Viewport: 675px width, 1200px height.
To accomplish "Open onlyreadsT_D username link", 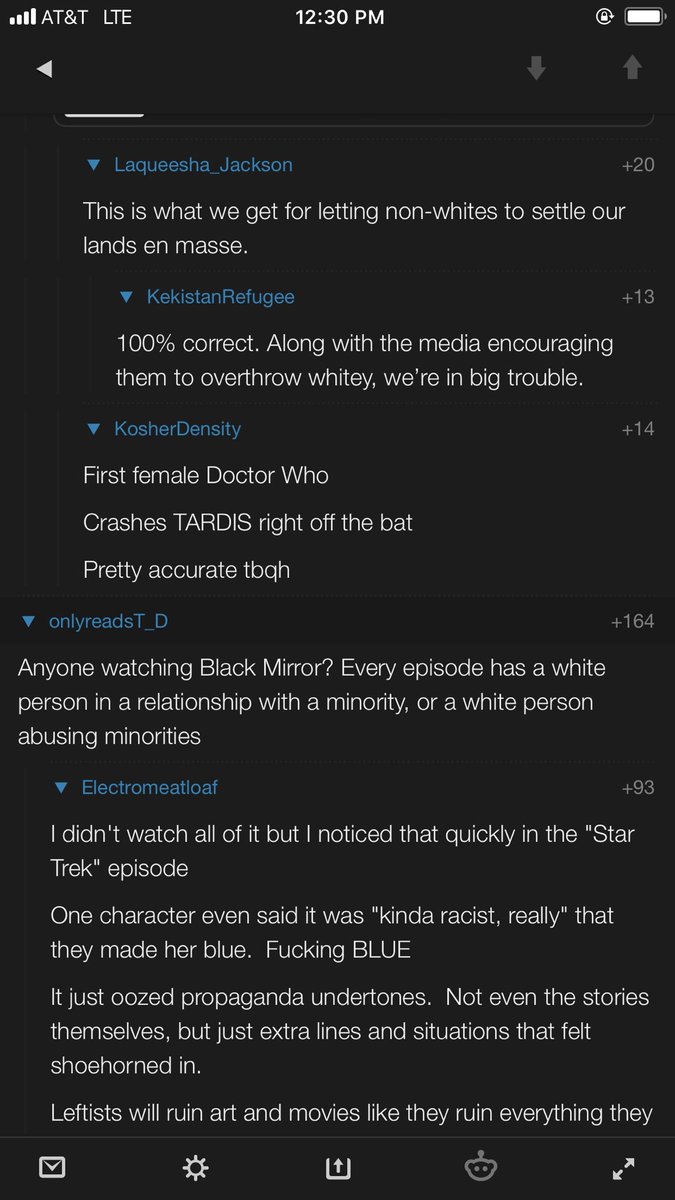I will 108,622.
